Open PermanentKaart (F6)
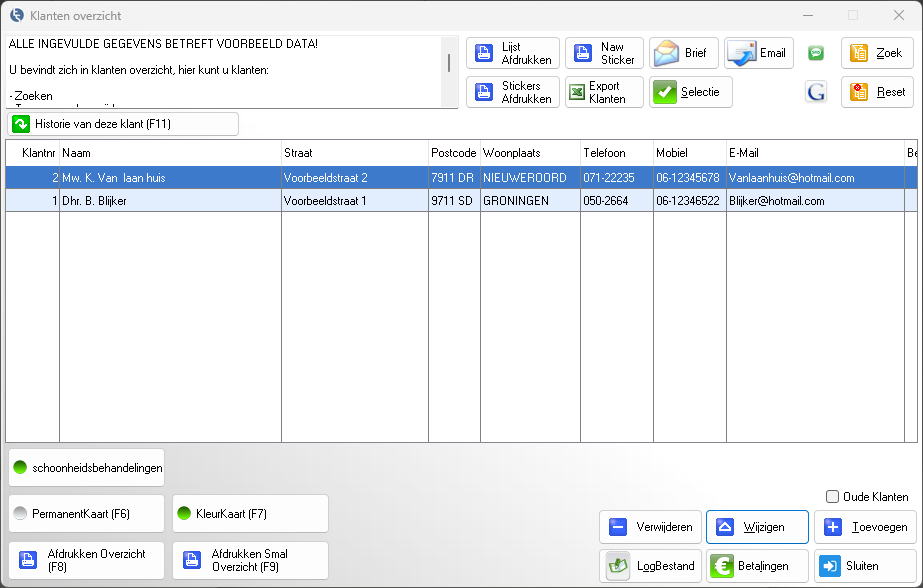 pos(87,514)
